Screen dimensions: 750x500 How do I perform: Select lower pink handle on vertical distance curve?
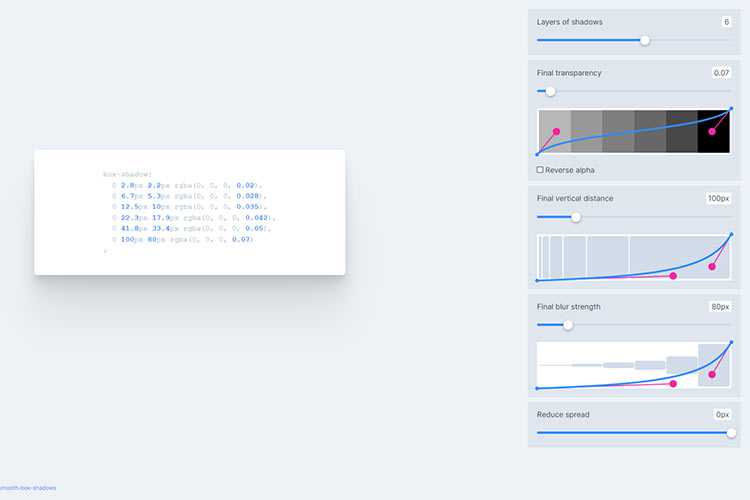click(x=672, y=276)
